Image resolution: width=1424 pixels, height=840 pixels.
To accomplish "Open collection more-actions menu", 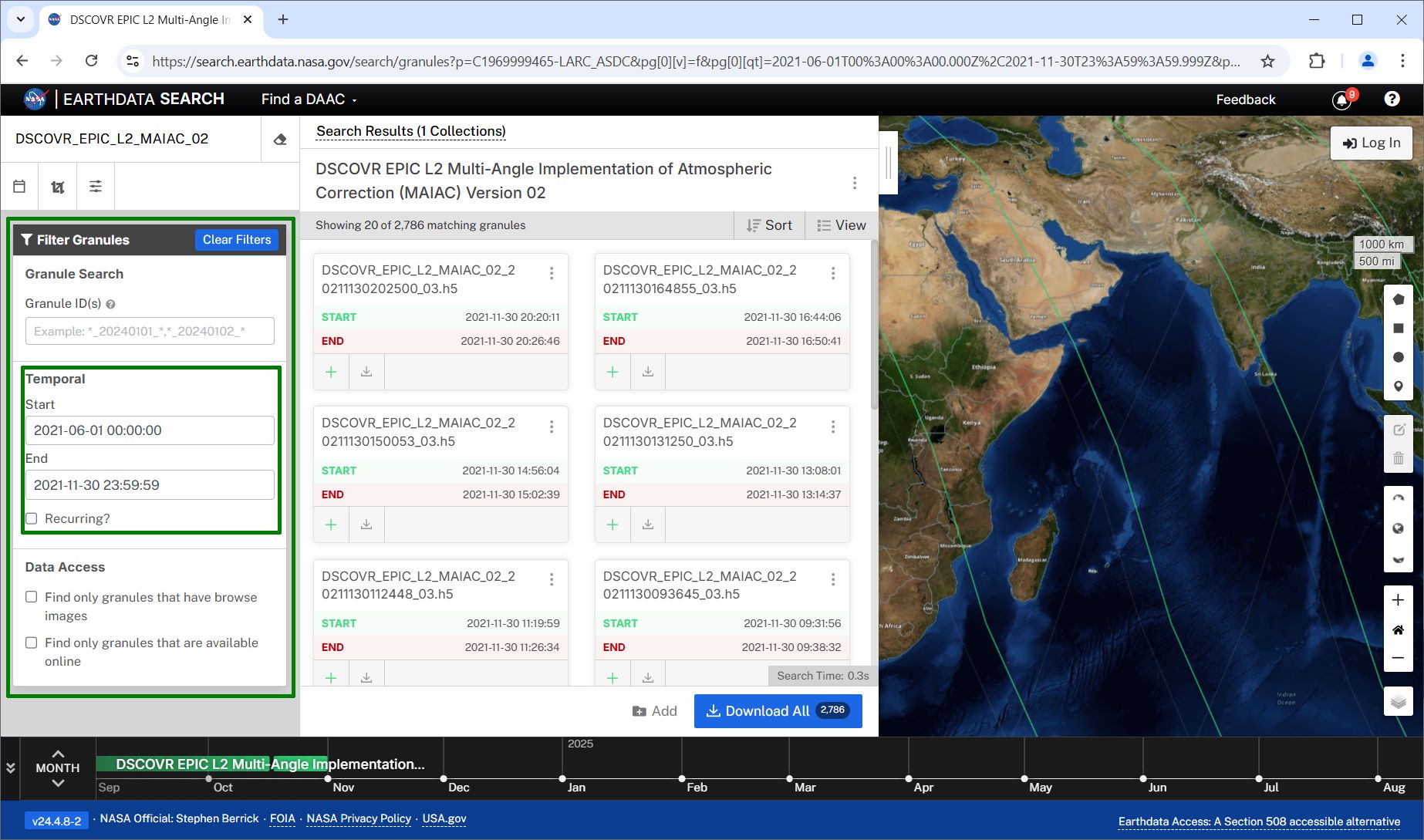I will click(855, 183).
